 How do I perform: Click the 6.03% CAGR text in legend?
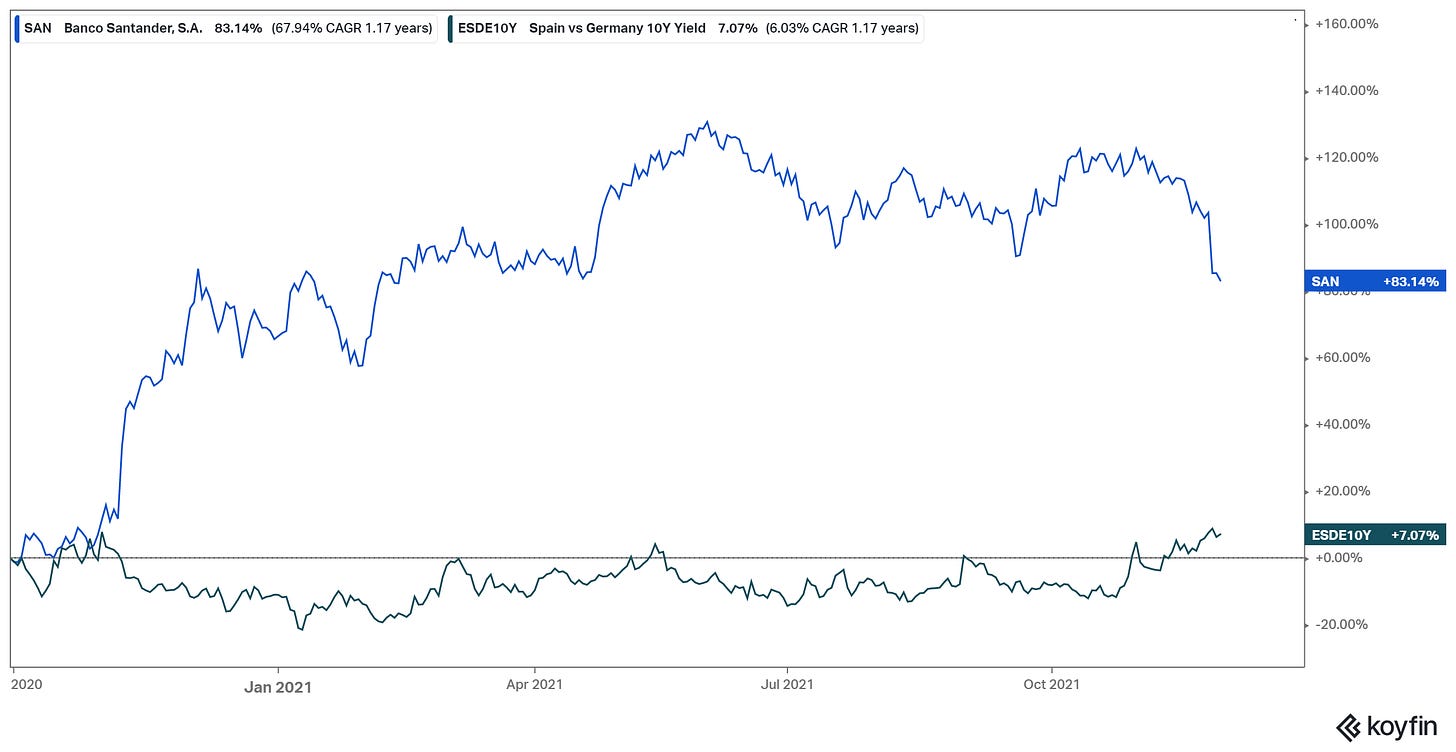click(x=842, y=28)
